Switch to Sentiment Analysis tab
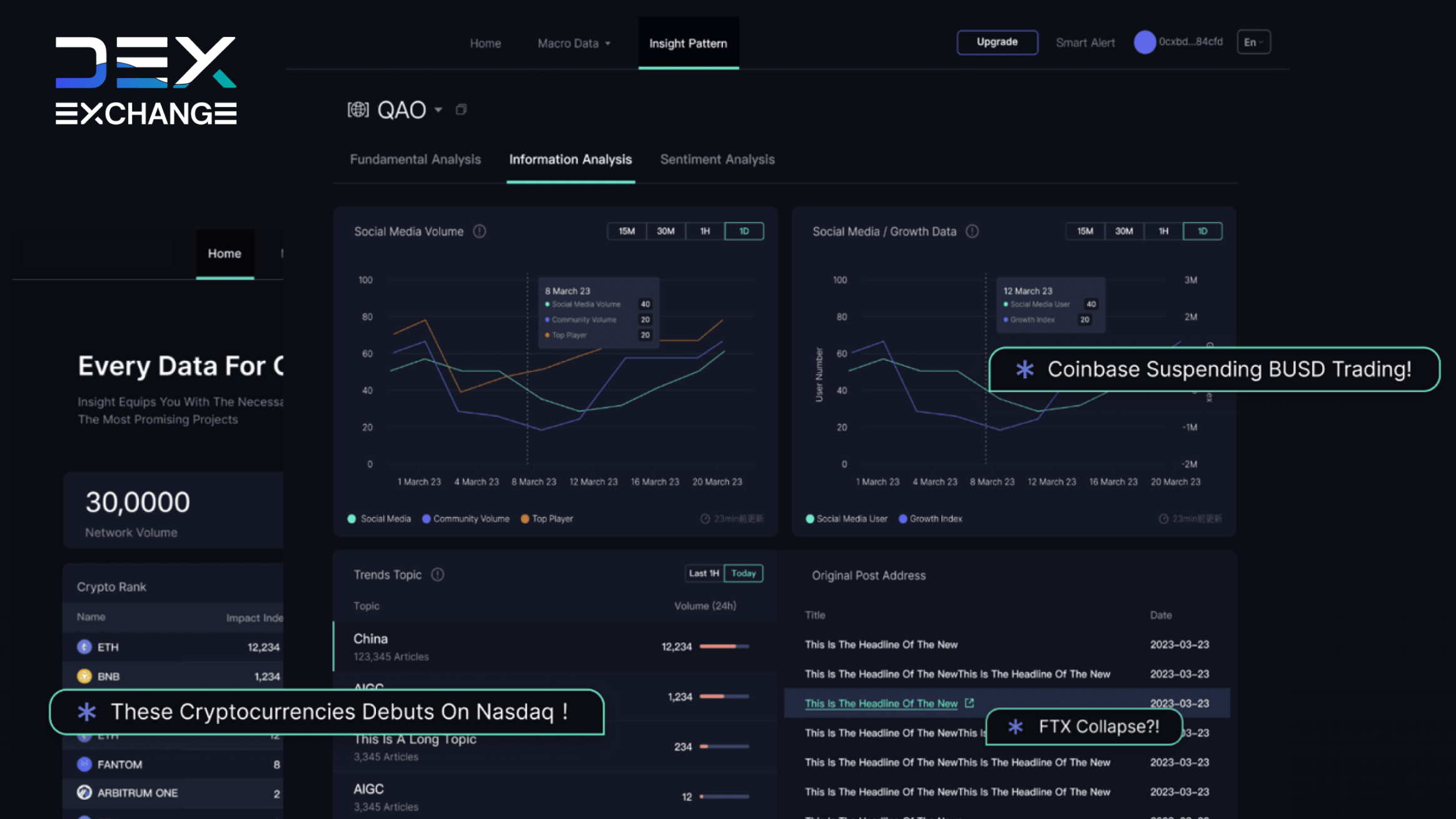 [717, 159]
